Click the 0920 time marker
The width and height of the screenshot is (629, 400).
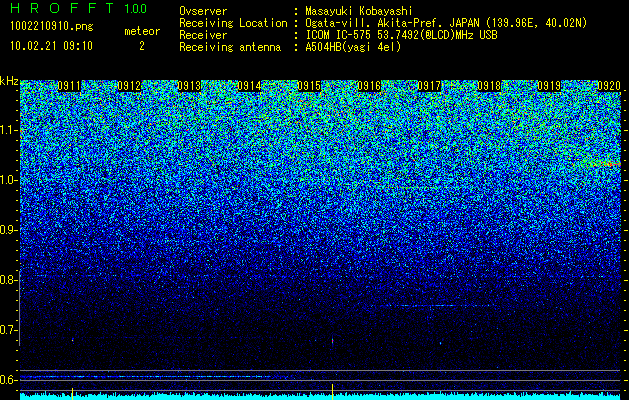pos(609,86)
